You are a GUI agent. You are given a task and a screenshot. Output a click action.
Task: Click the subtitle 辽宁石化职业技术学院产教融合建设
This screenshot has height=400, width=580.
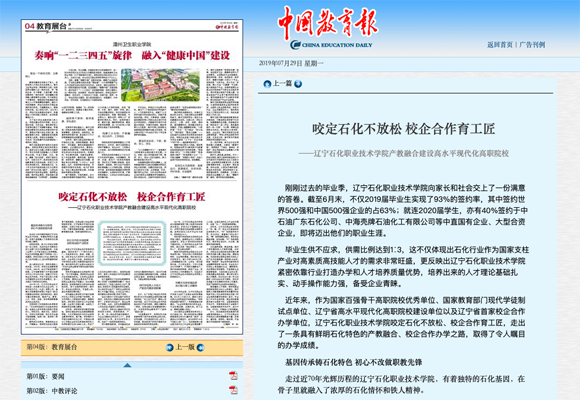404,154
